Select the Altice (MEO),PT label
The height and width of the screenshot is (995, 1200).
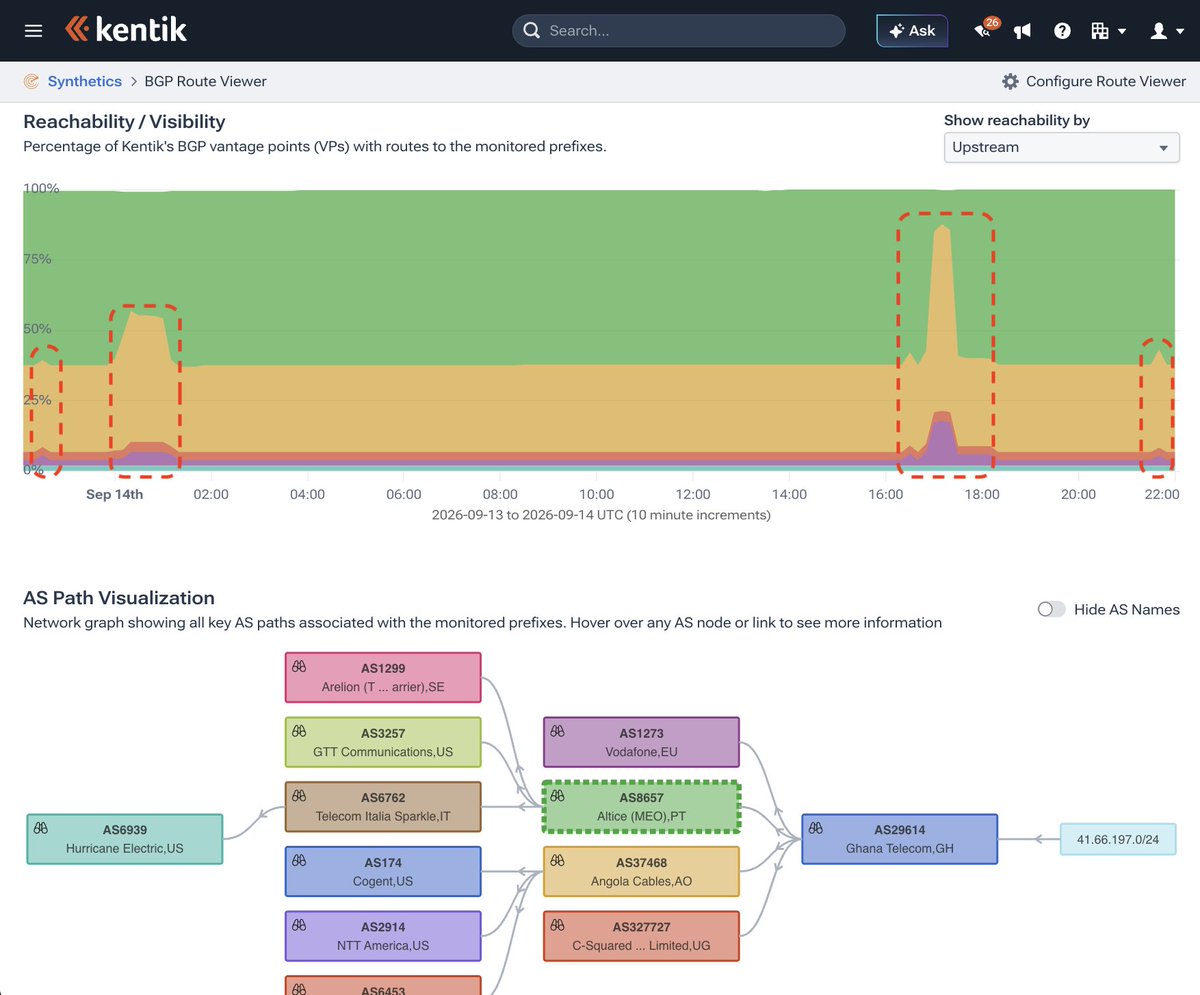tap(641, 816)
